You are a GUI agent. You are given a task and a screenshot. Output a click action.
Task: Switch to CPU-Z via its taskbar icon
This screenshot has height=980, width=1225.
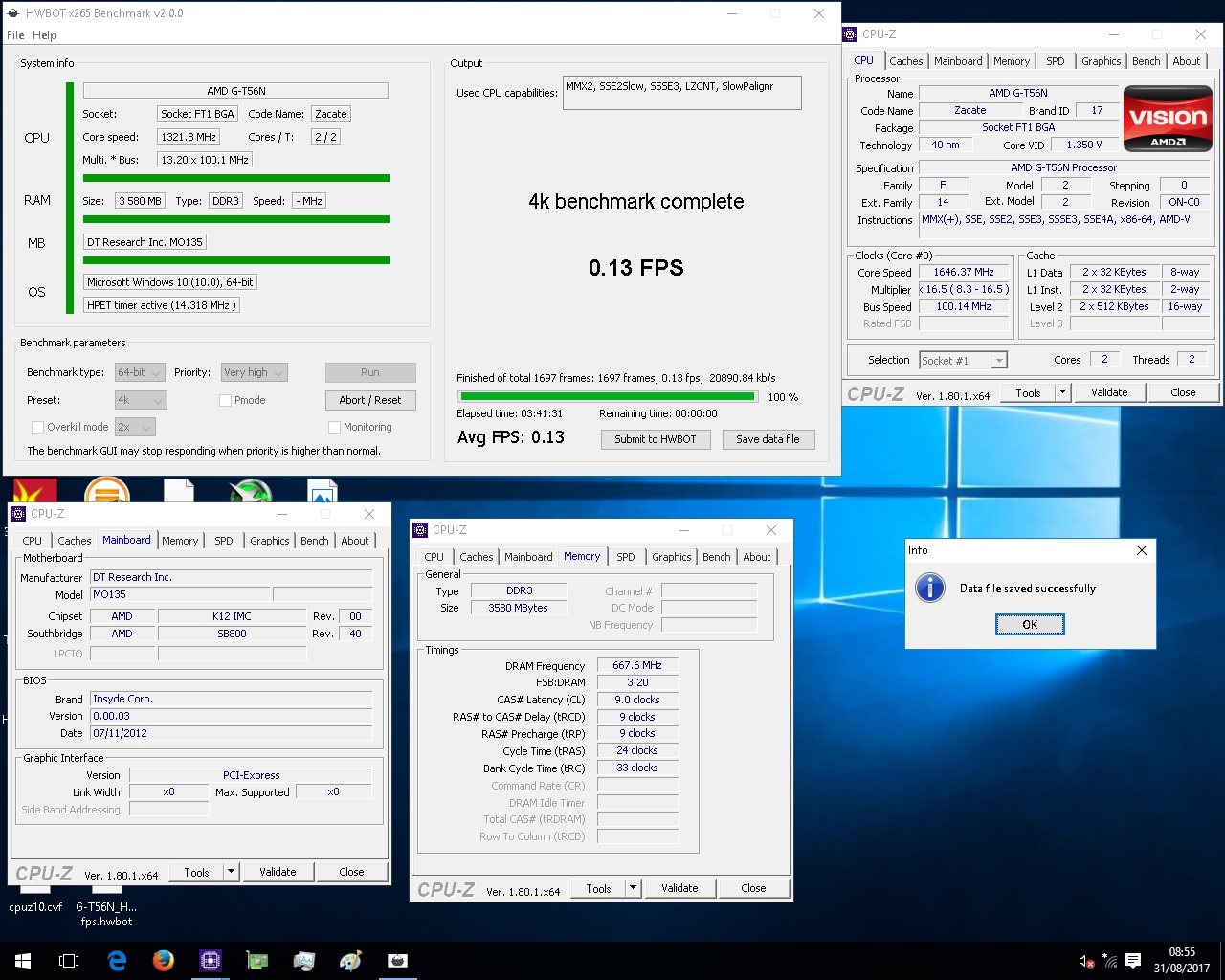(211, 960)
